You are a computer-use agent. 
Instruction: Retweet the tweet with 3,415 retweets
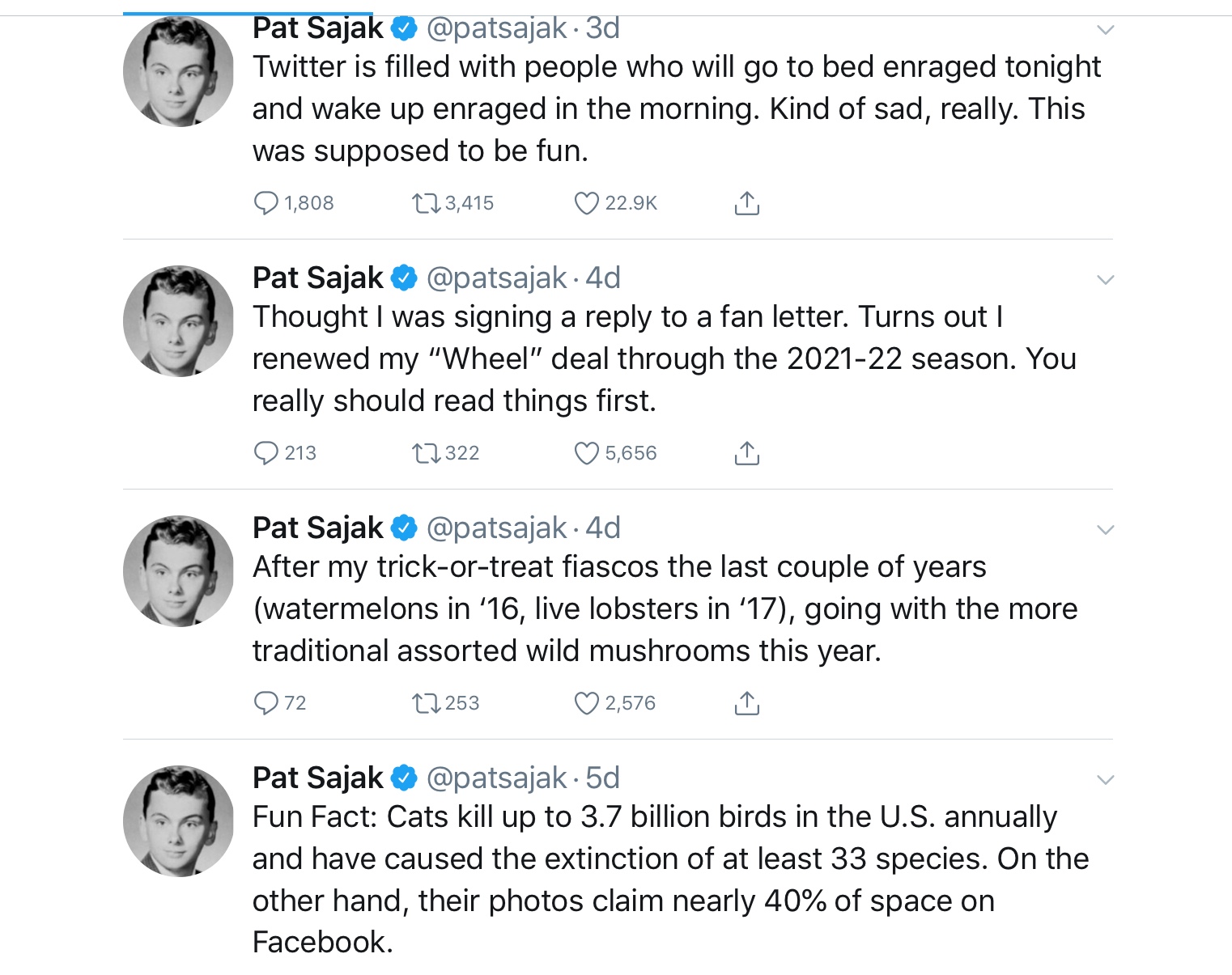(x=423, y=202)
